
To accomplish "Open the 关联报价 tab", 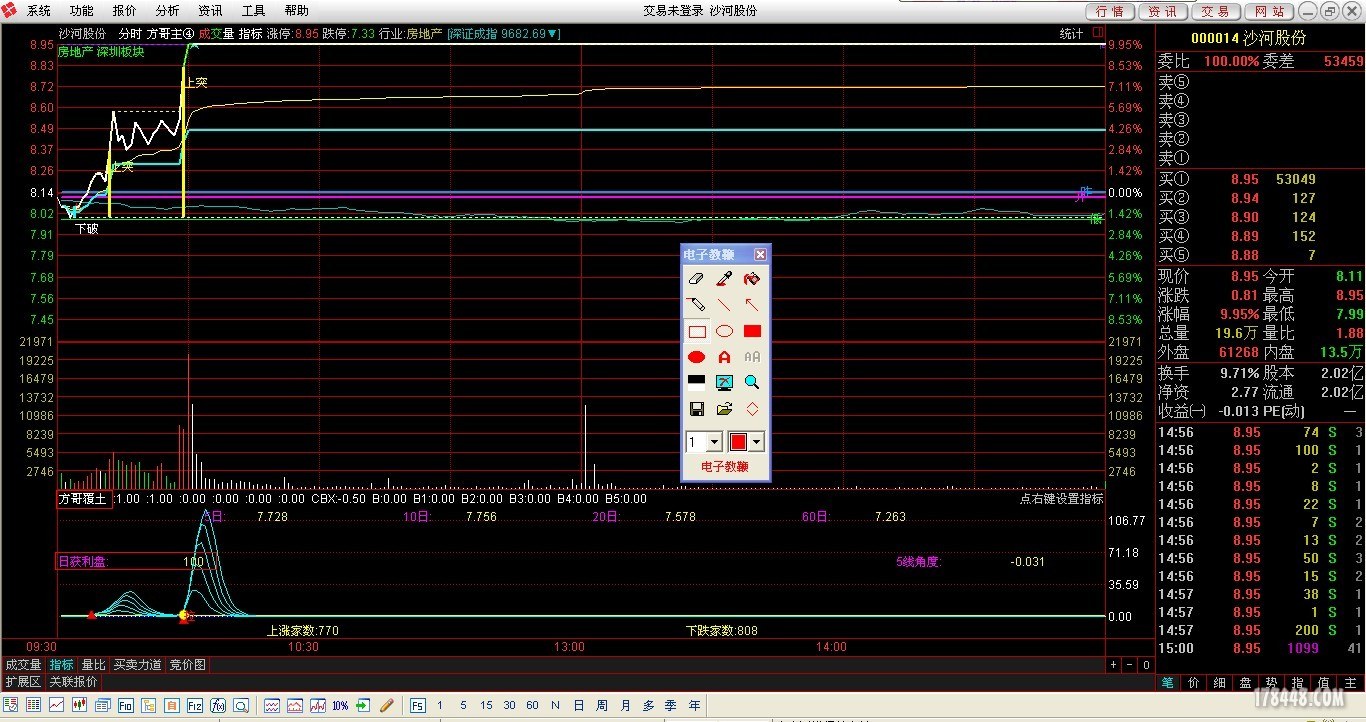I will (74, 682).
